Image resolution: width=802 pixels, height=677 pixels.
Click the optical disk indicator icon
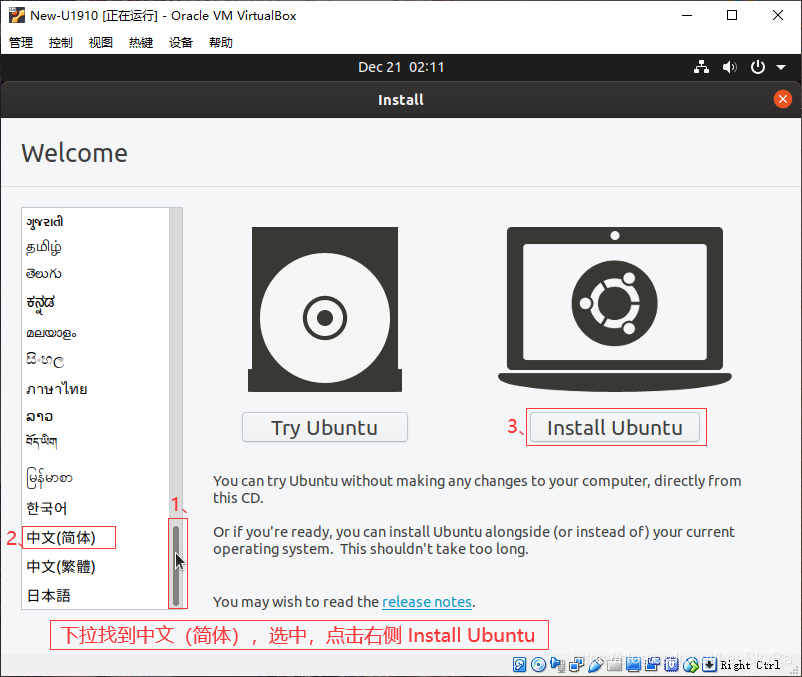[x=539, y=664]
